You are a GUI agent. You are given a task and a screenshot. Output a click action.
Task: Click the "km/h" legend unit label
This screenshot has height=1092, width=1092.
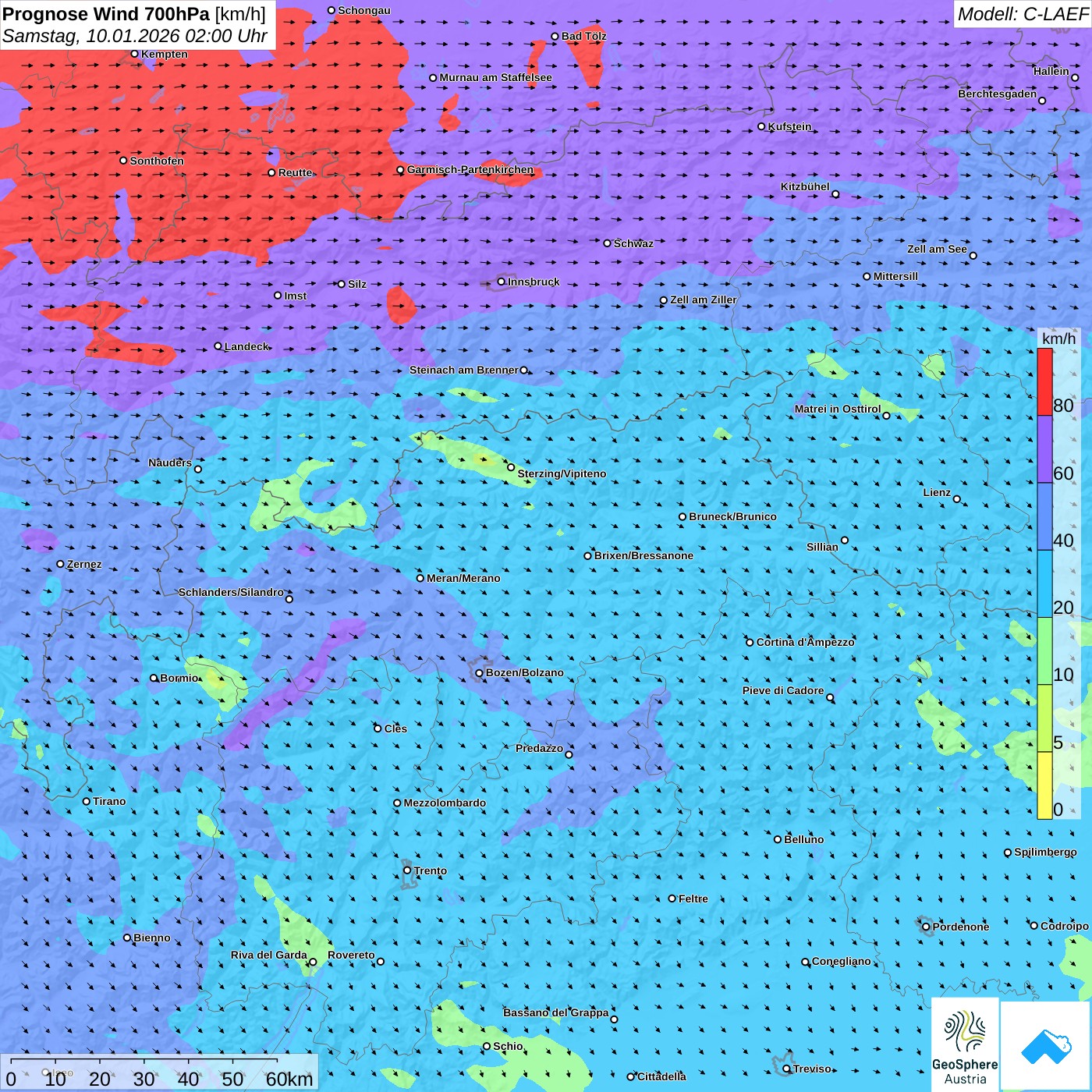point(1058,339)
